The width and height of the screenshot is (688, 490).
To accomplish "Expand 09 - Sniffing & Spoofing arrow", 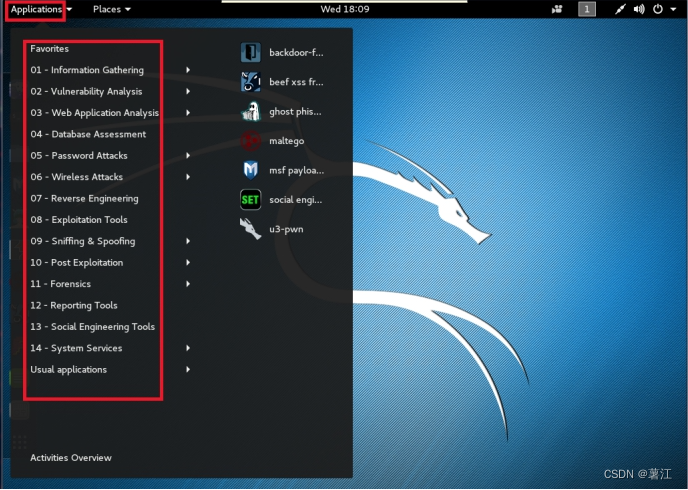I will coord(188,241).
